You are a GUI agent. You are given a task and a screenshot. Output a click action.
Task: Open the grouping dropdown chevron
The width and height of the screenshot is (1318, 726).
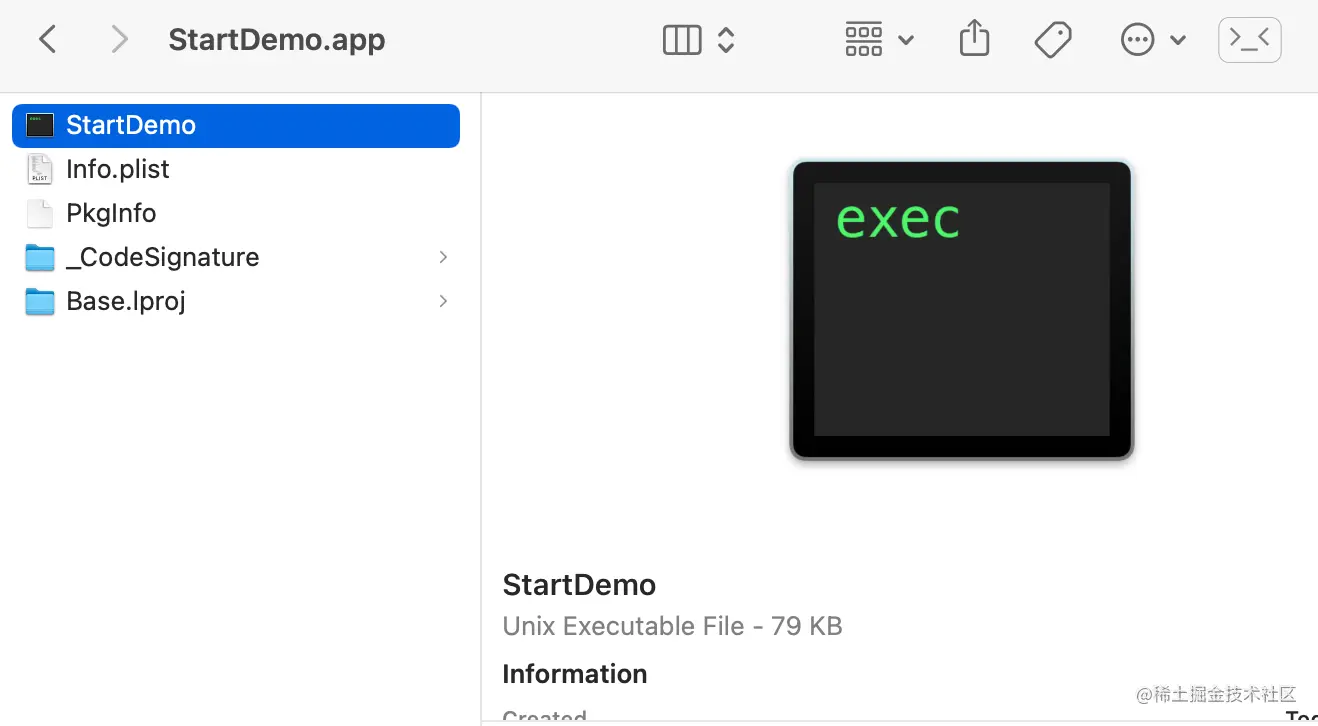[x=906, y=40]
